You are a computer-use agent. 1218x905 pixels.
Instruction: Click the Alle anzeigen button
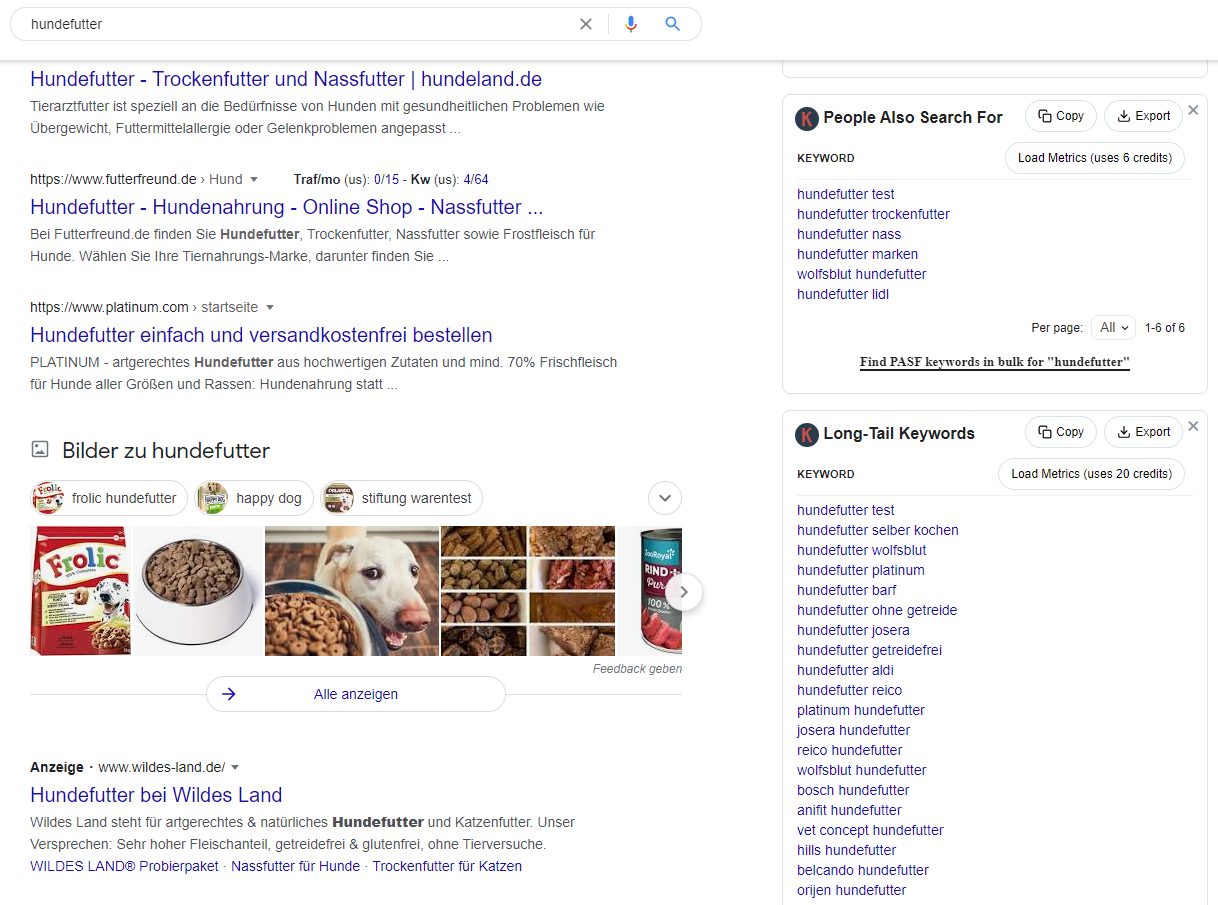tap(356, 694)
